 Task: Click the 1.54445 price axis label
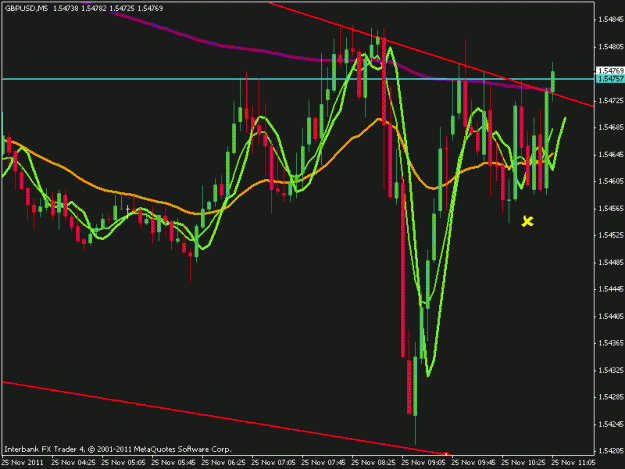[611, 289]
